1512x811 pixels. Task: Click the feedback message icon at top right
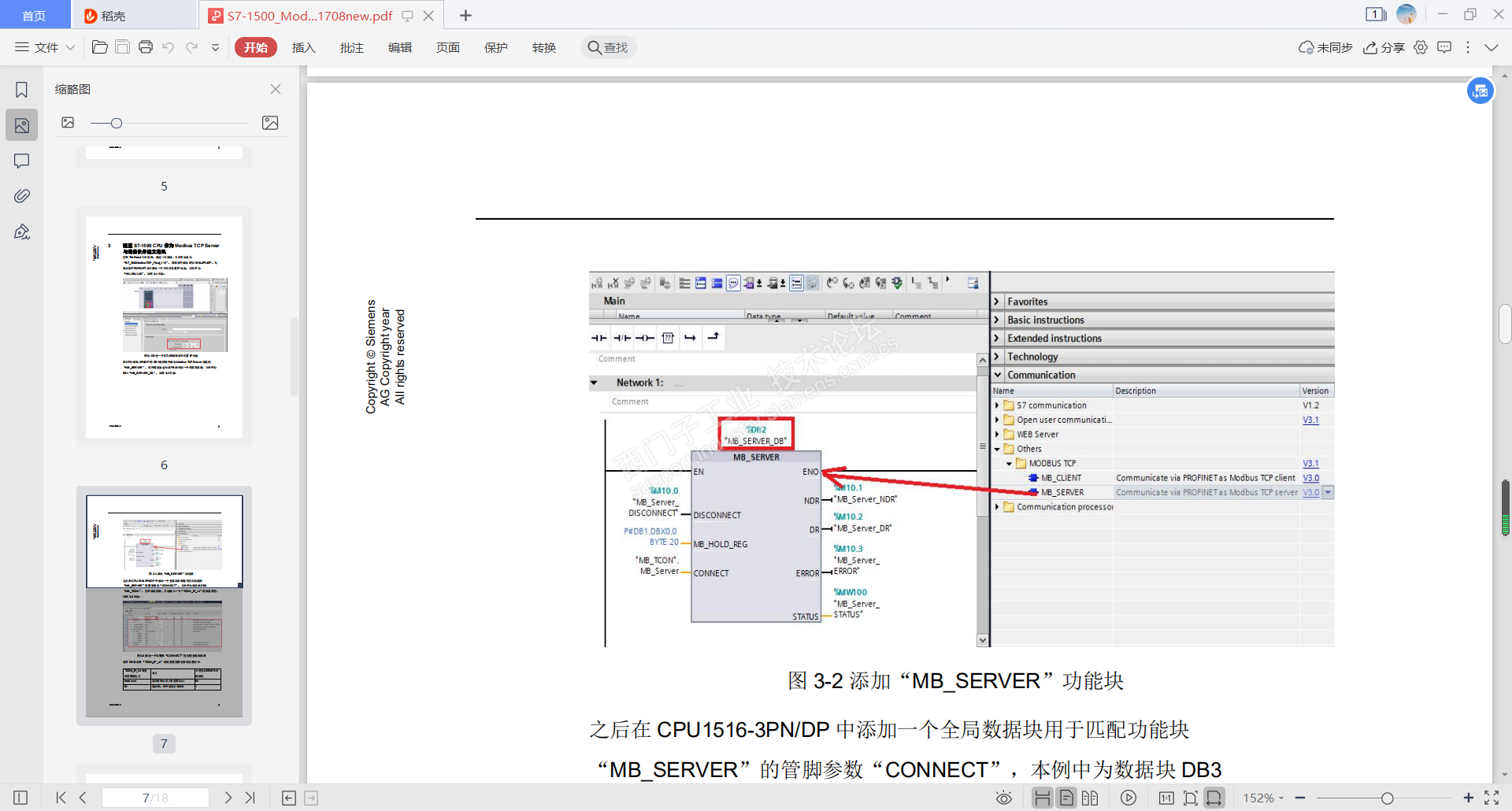click(x=1444, y=47)
